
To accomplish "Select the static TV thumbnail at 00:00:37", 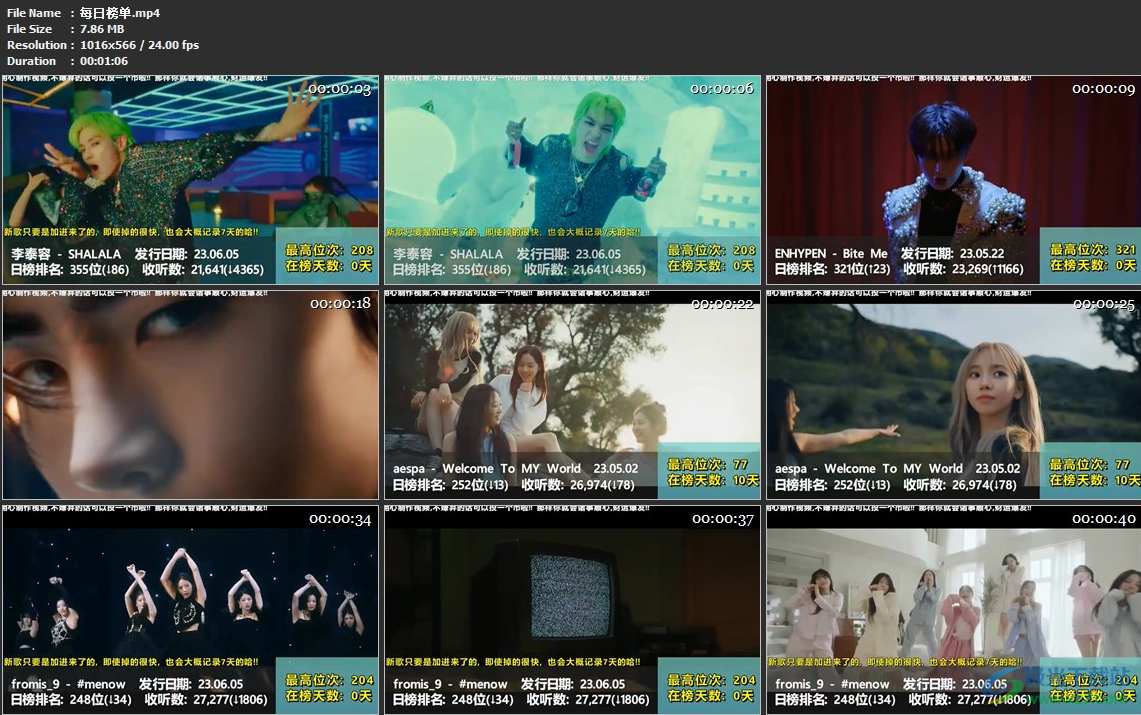I will [x=573, y=610].
